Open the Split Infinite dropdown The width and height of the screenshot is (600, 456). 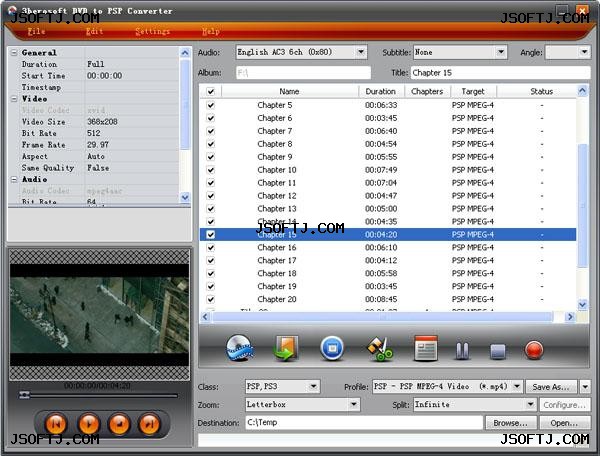point(530,404)
